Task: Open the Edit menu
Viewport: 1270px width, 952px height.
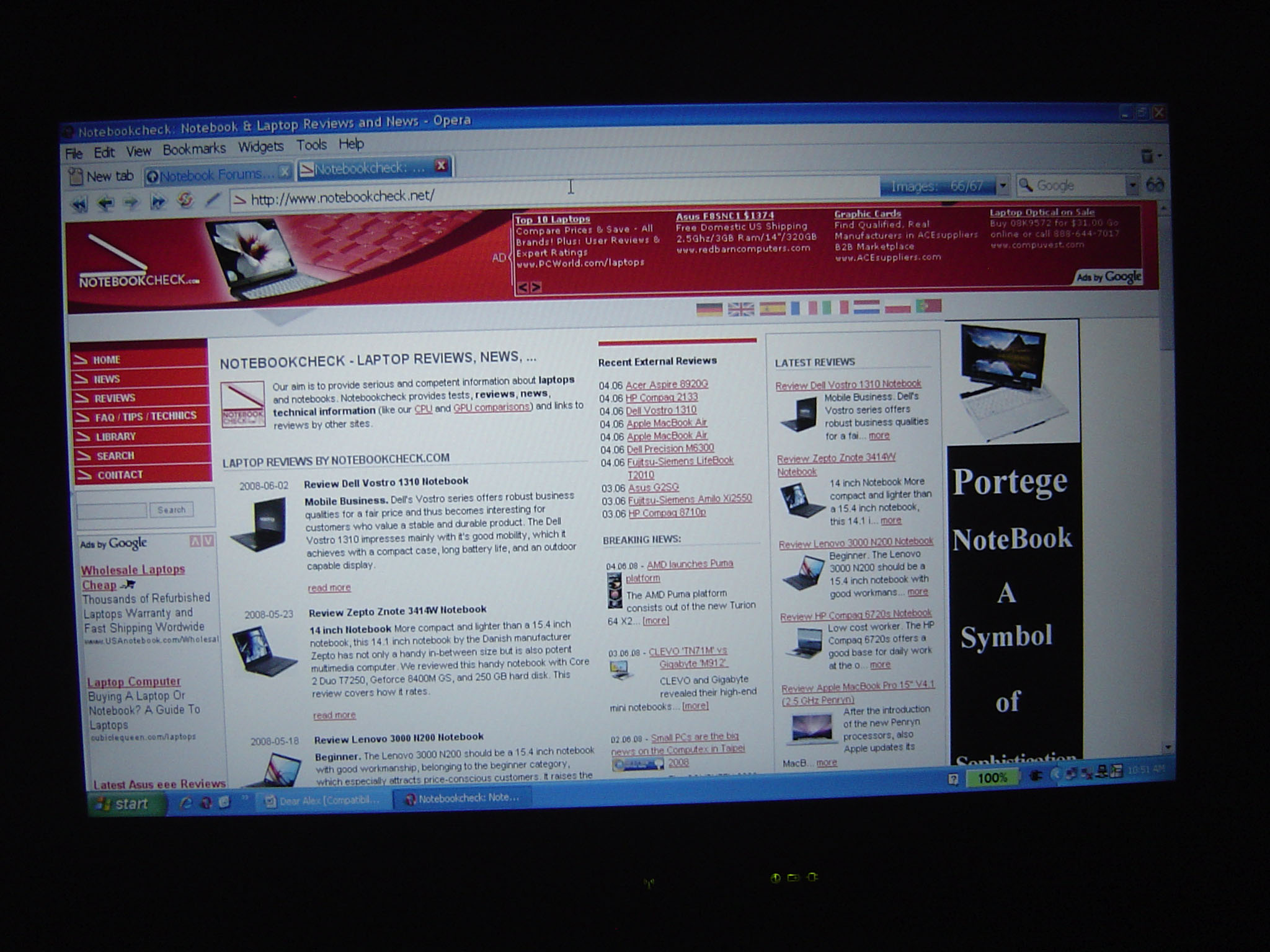Action: coord(104,152)
